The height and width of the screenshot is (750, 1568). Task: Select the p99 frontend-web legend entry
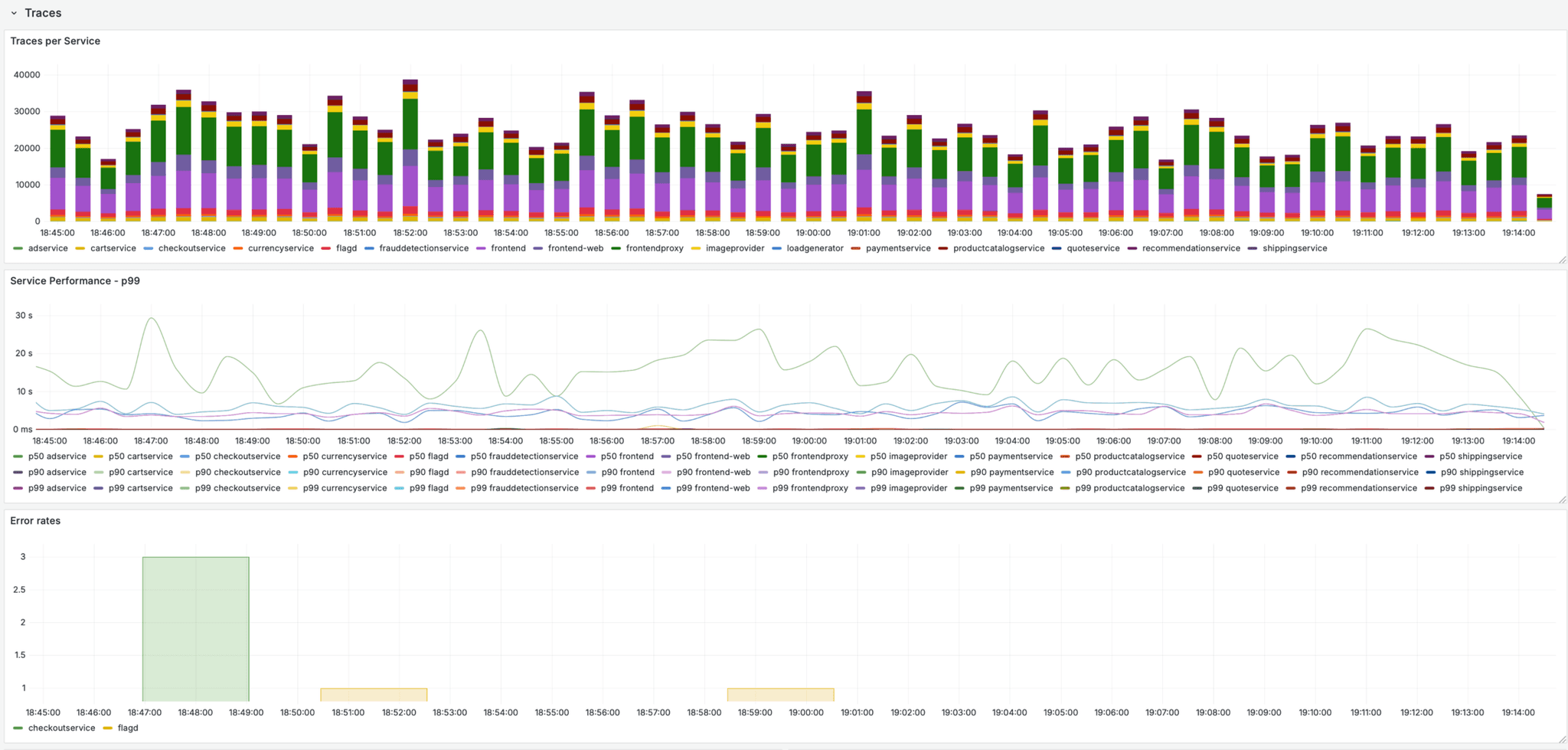tap(713, 488)
